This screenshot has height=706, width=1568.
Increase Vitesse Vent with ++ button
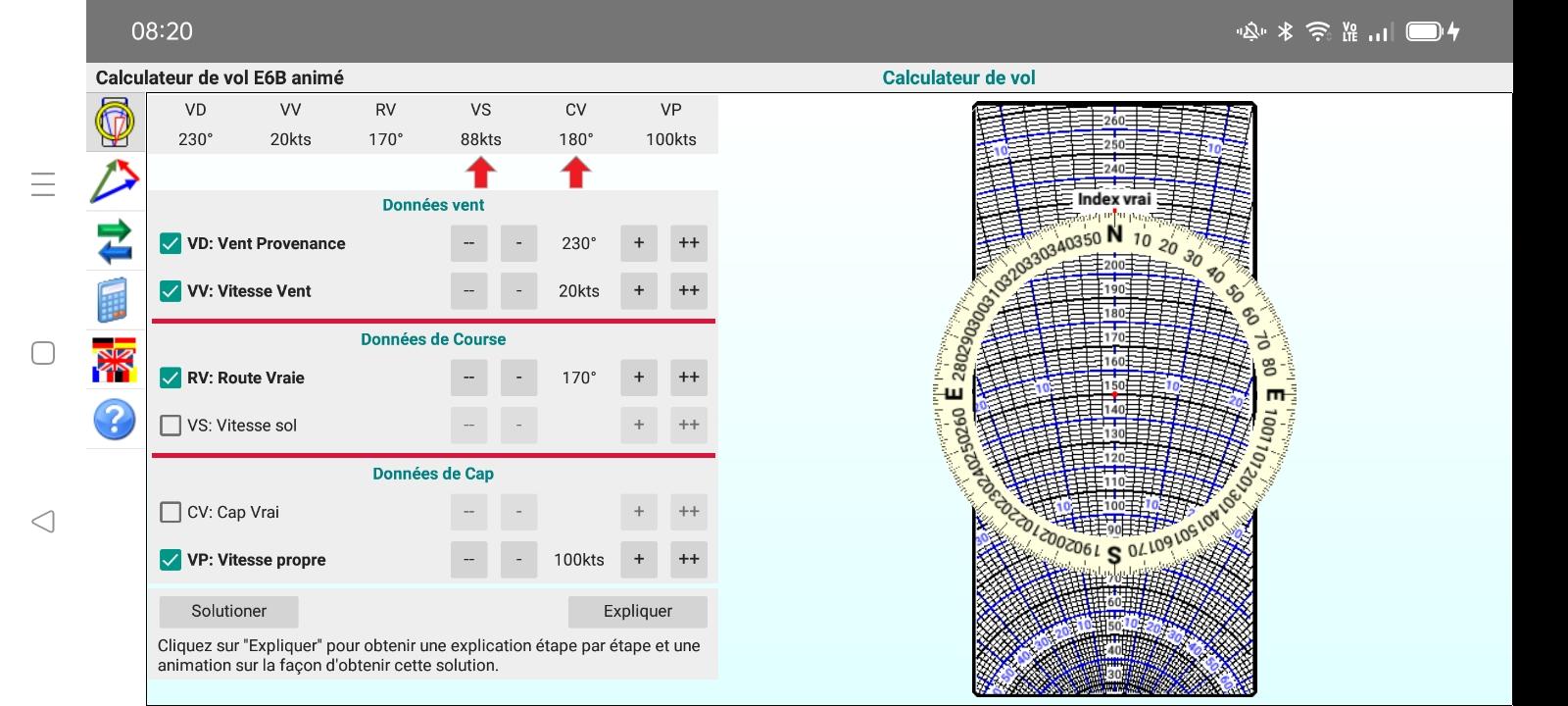coord(689,291)
